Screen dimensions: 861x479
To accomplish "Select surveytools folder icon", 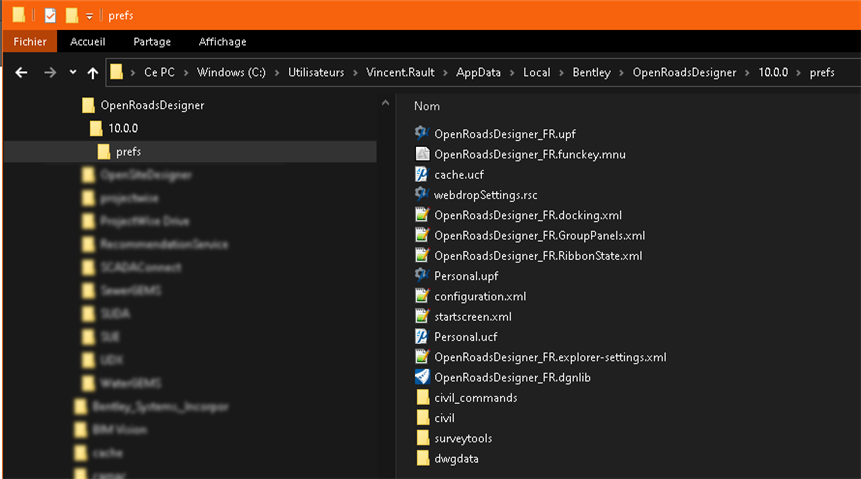I will click(x=422, y=438).
